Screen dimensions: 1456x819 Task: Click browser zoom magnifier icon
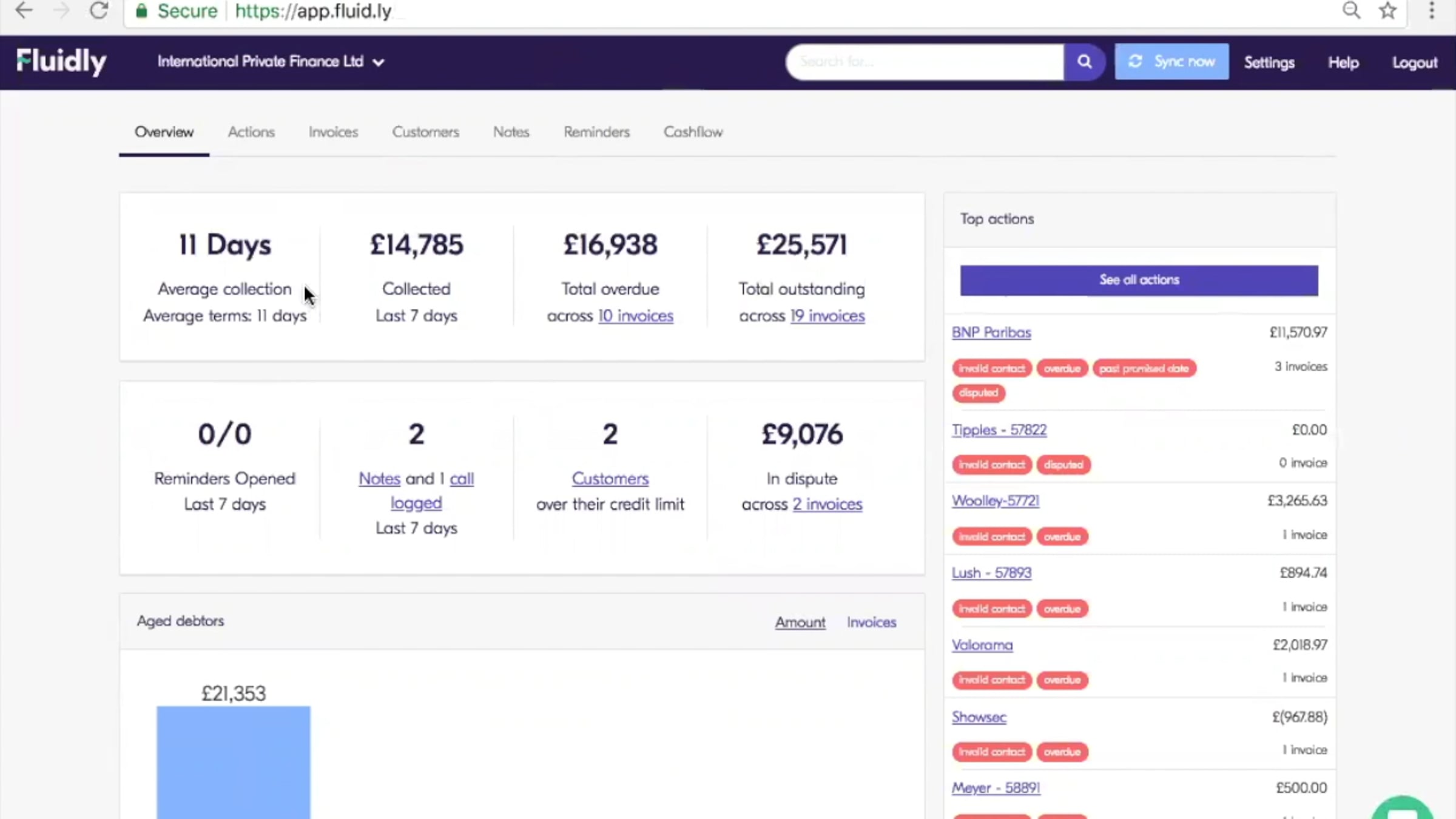(x=1351, y=10)
